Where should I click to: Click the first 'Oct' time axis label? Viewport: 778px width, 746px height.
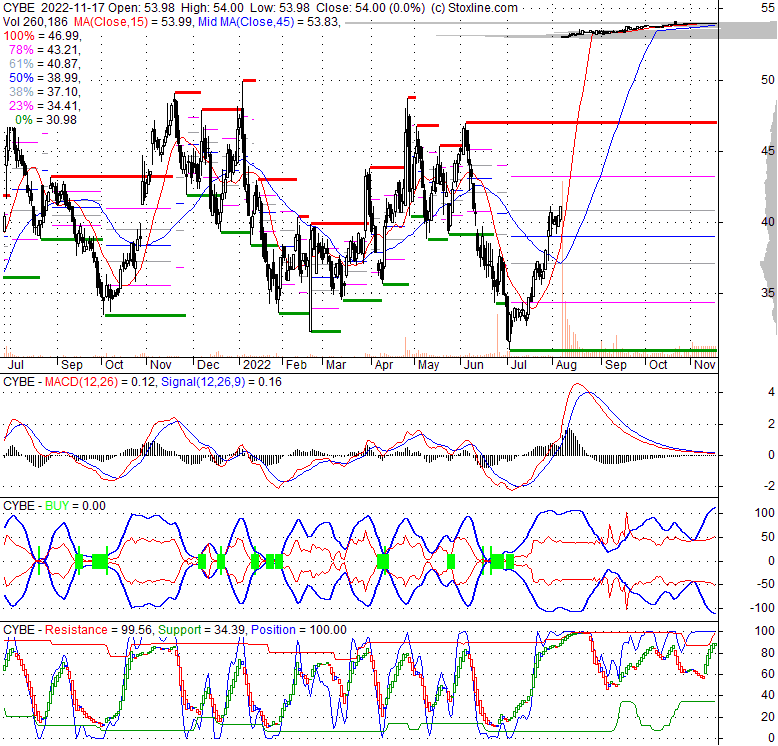click(x=114, y=365)
